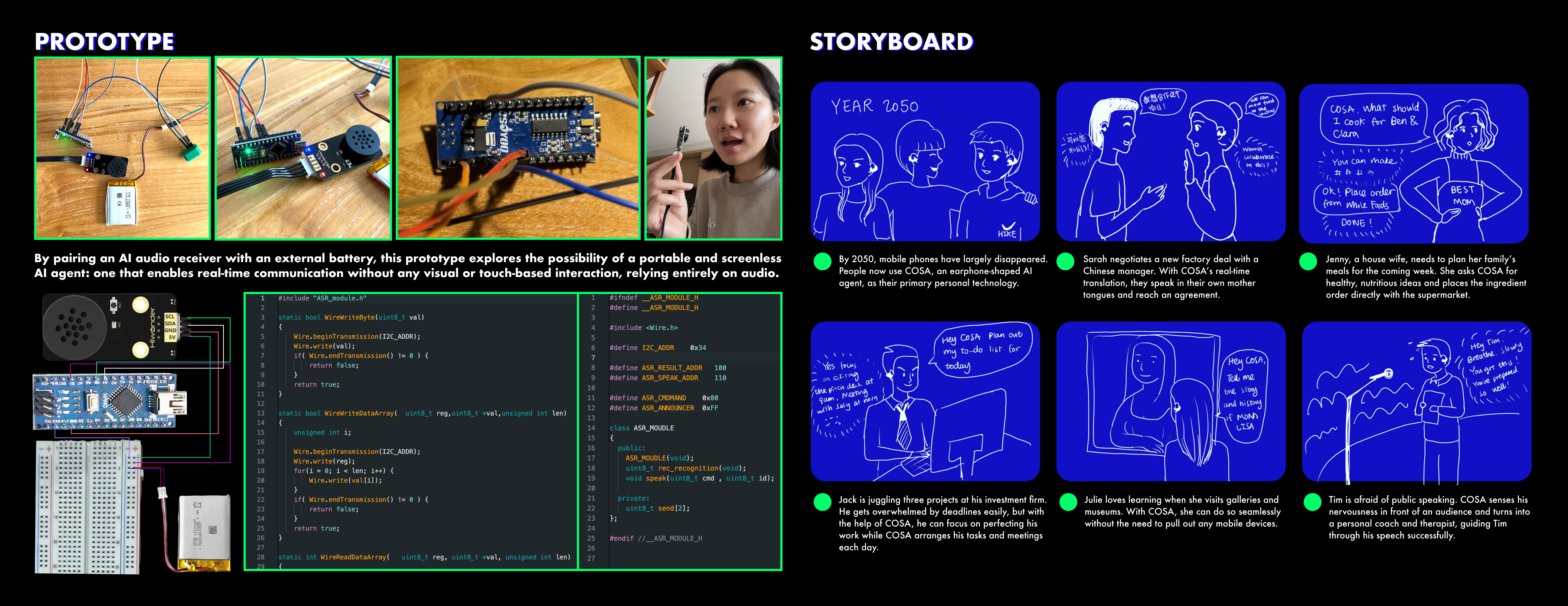Click green bullet beside 'By 2050' caption
Viewport: 1568px width, 606px height.
(x=822, y=261)
